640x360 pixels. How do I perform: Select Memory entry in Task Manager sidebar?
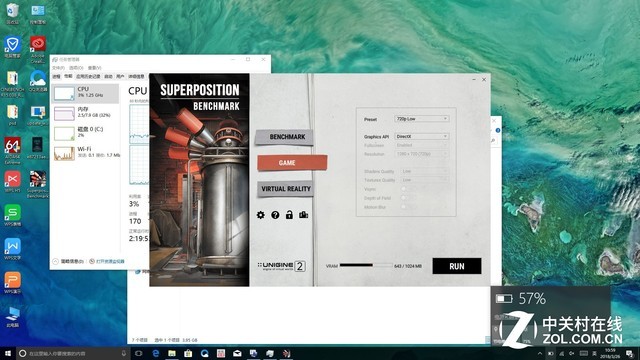tap(86, 113)
